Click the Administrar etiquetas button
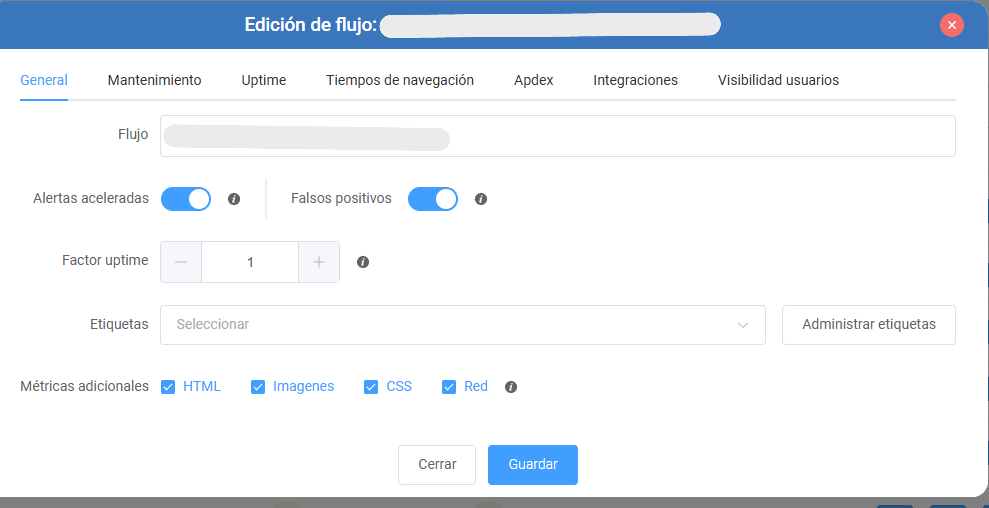This screenshot has height=508, width=989. (869, 325)
